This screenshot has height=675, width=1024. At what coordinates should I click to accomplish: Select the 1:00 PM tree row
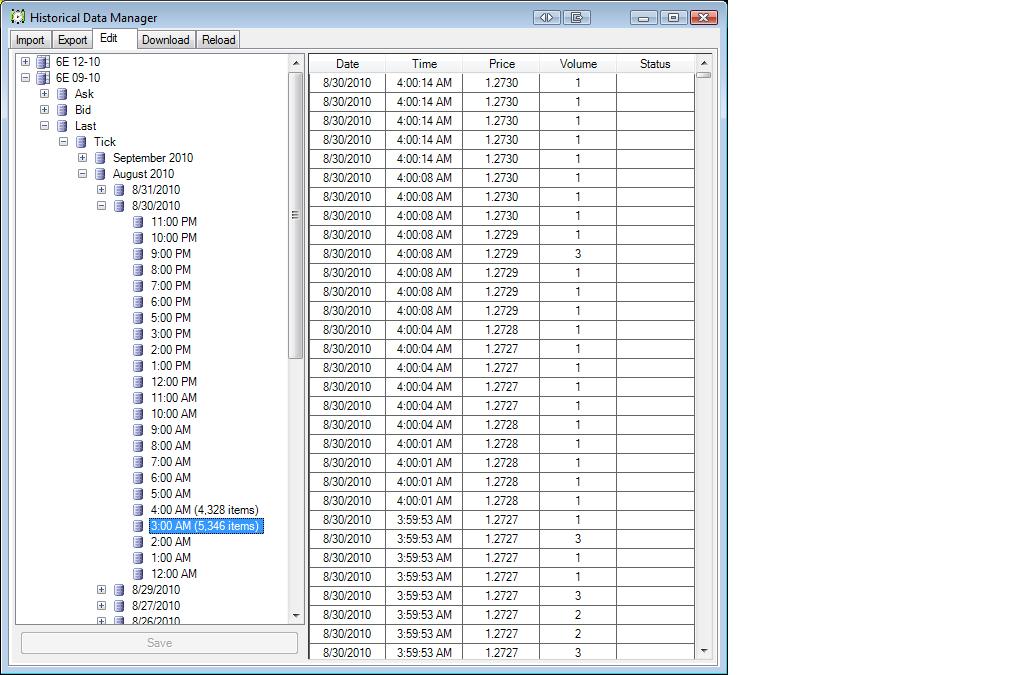(x=170, y=366)
